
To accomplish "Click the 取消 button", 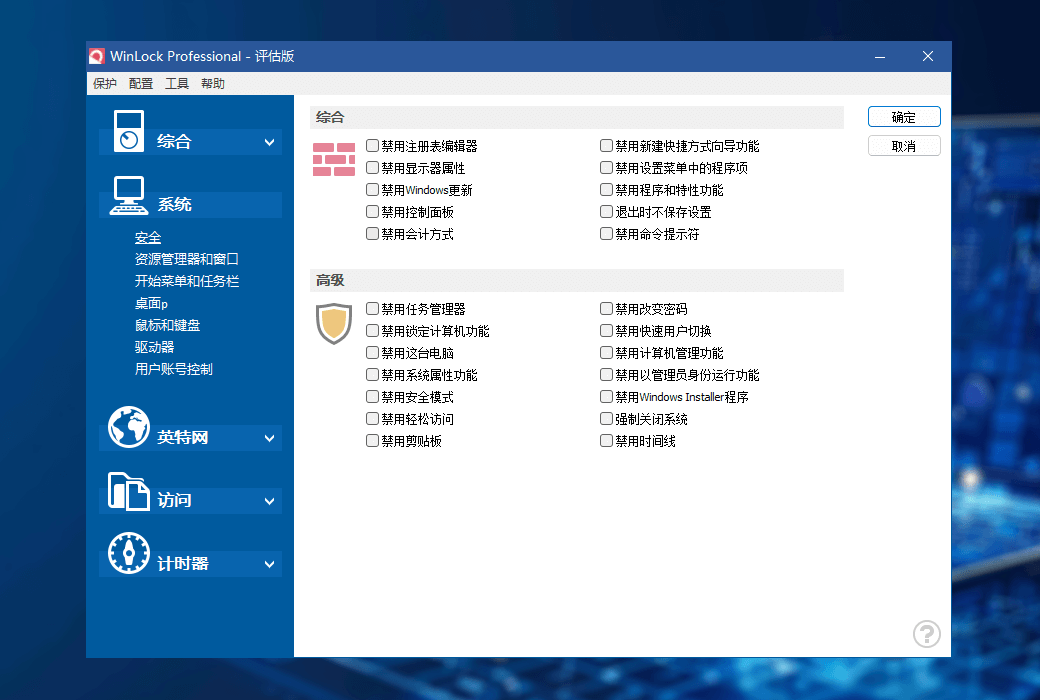I will click(903, 145).
